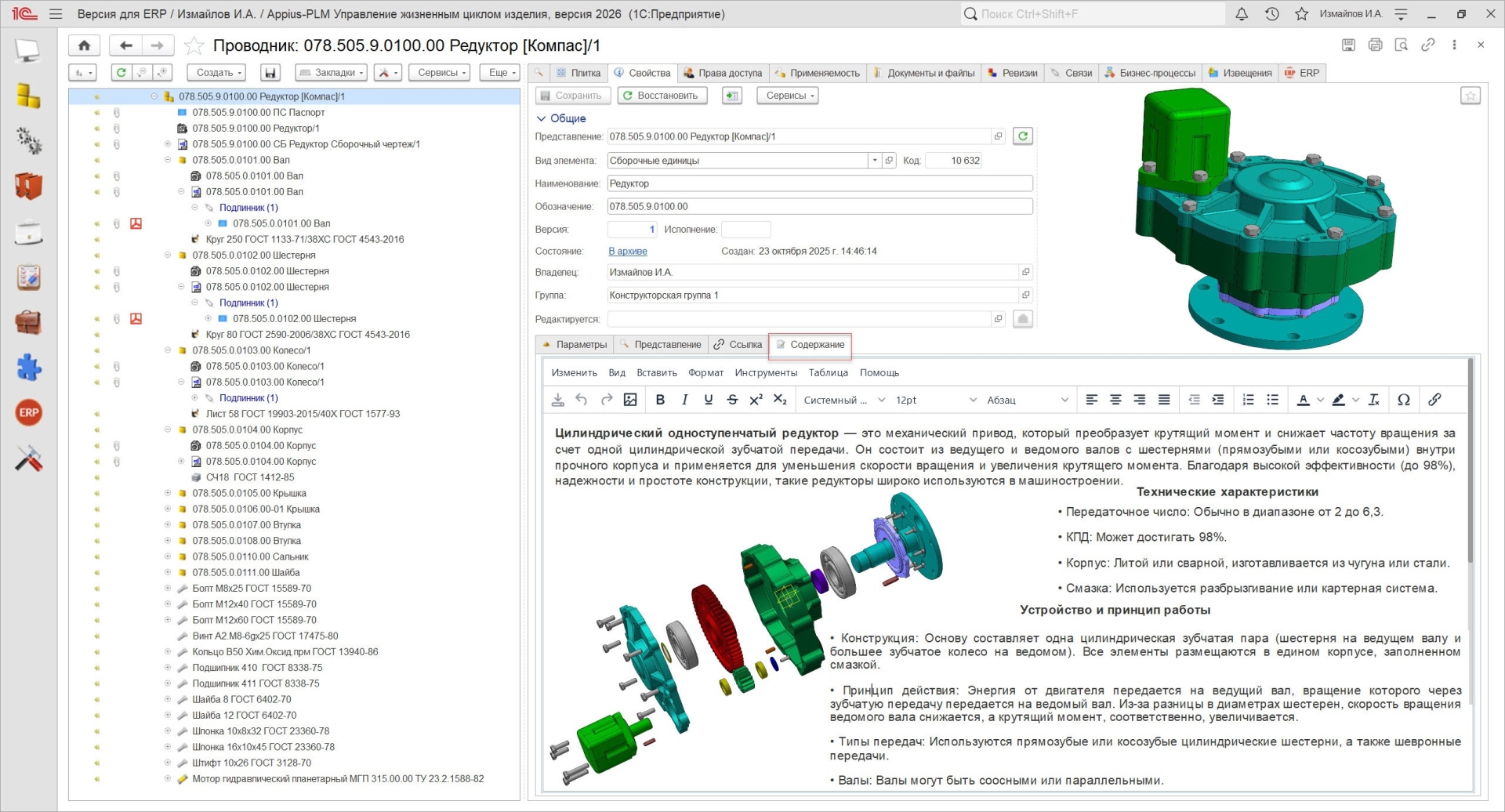Viewport: 1505px width, 812px height.
Task: Click the В архиве state link
Action: coord(628,252)
